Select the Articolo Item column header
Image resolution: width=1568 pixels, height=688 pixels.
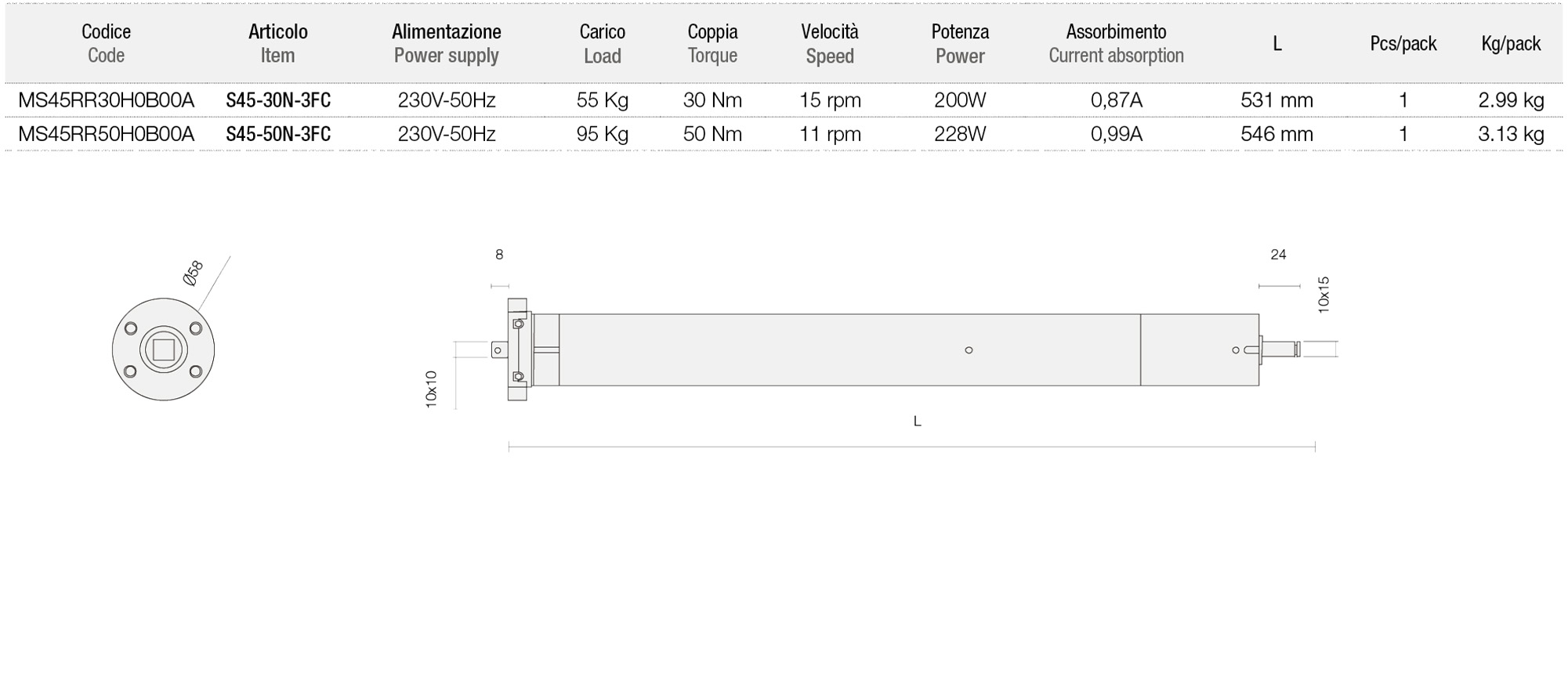click(278, 43)
